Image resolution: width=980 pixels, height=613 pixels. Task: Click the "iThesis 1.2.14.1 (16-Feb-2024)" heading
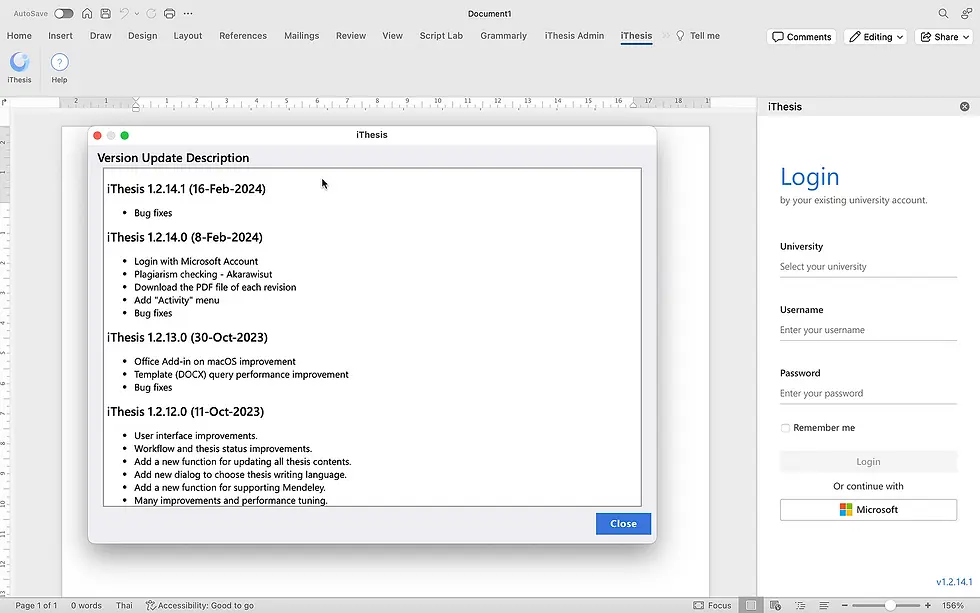[186, 189]
